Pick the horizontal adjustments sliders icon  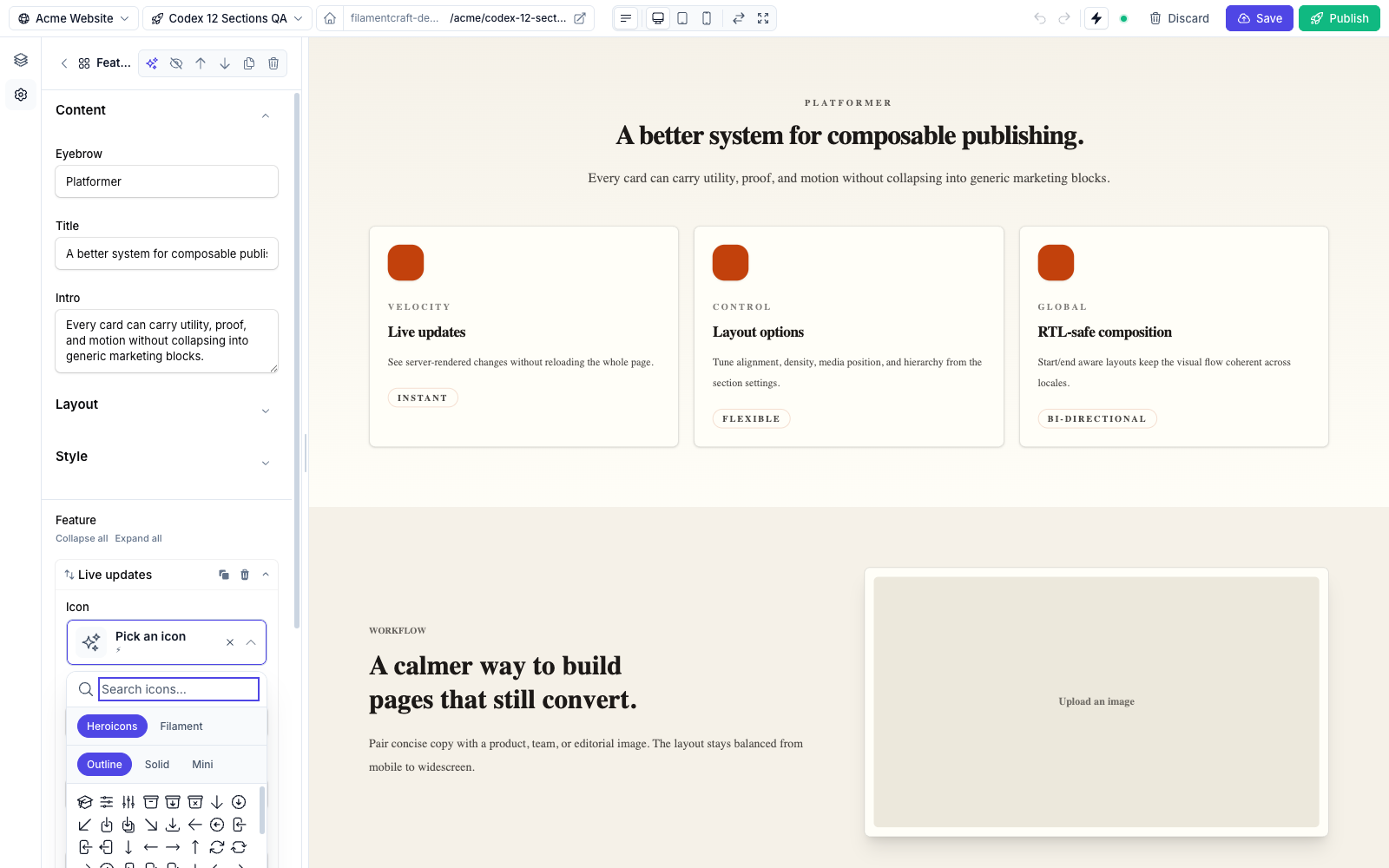pos(107,802)
